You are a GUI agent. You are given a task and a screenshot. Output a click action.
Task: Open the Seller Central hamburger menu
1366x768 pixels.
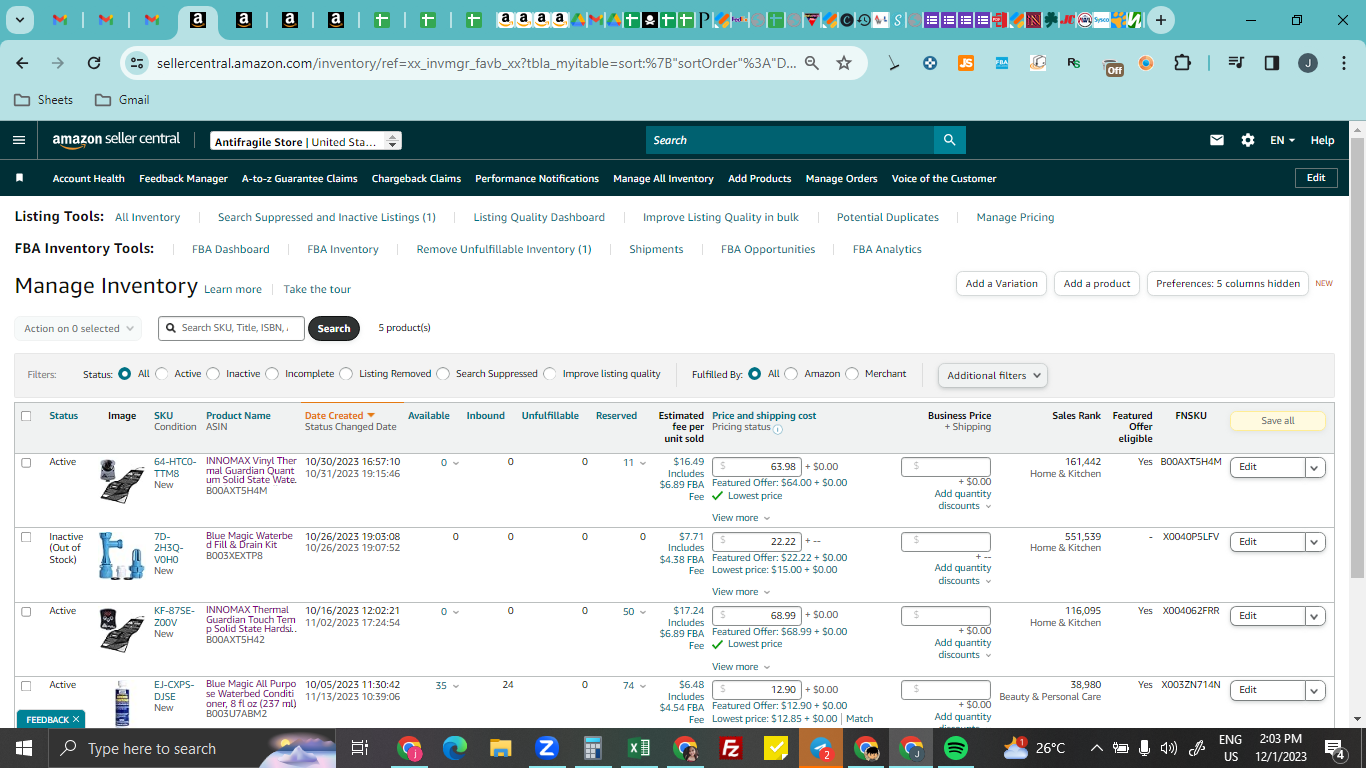19,140
